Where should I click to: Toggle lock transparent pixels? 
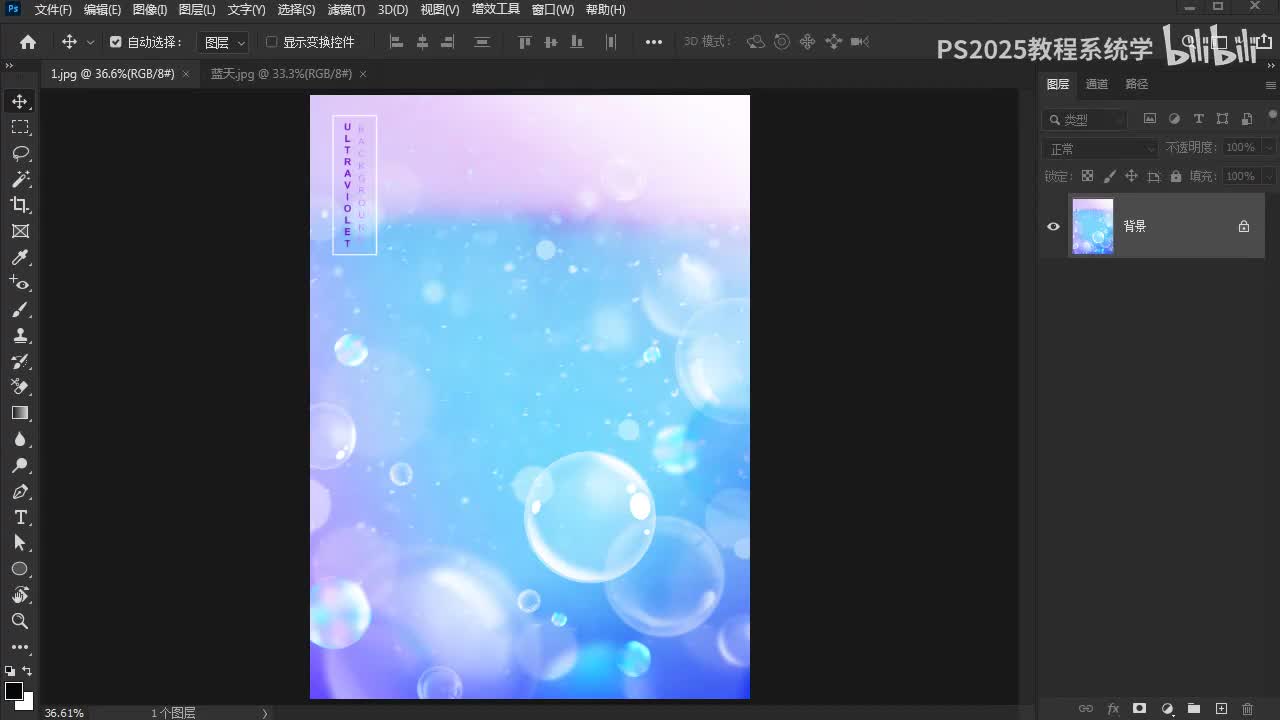[1087, 176]
